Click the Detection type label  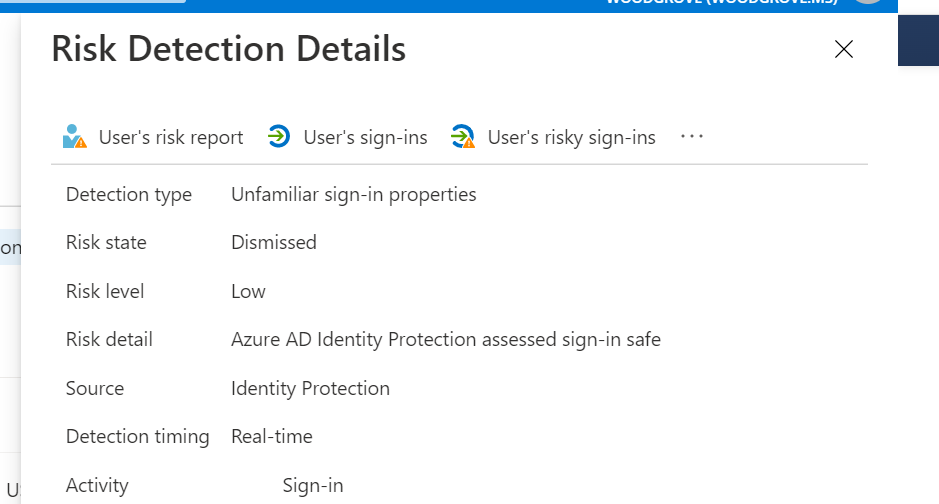129,195
